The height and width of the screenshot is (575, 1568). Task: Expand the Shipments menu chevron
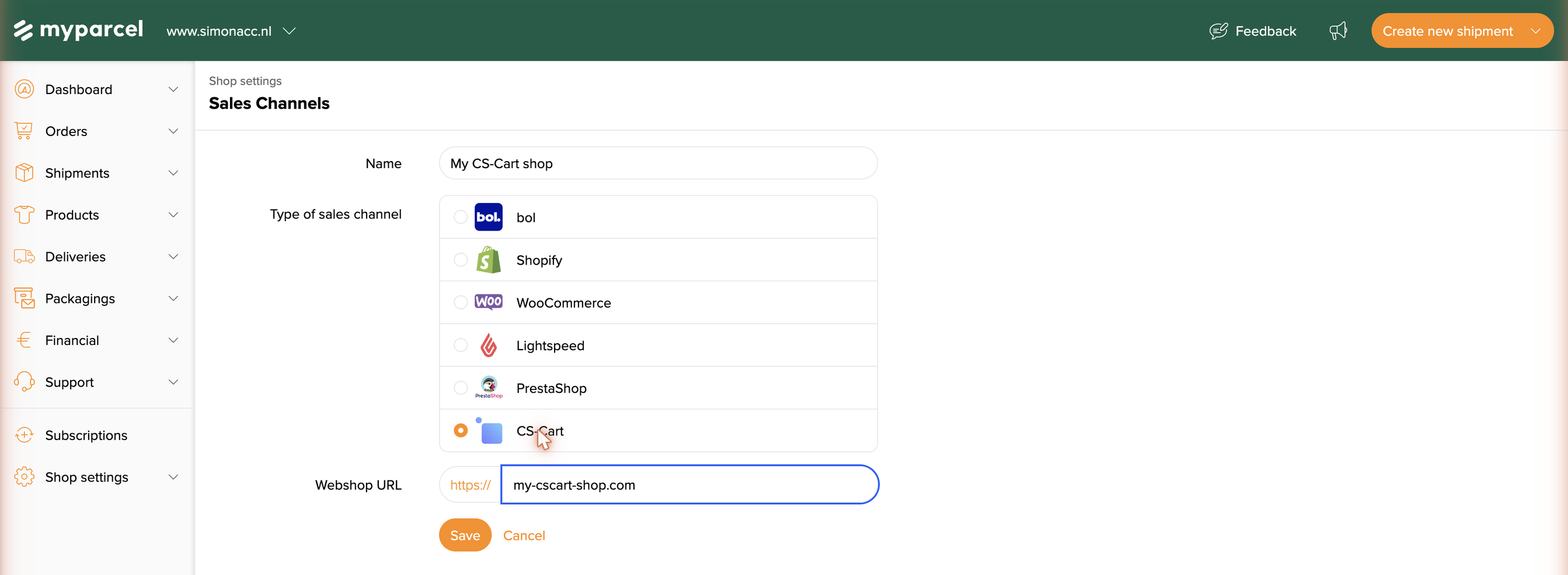(x=173, y=173)
